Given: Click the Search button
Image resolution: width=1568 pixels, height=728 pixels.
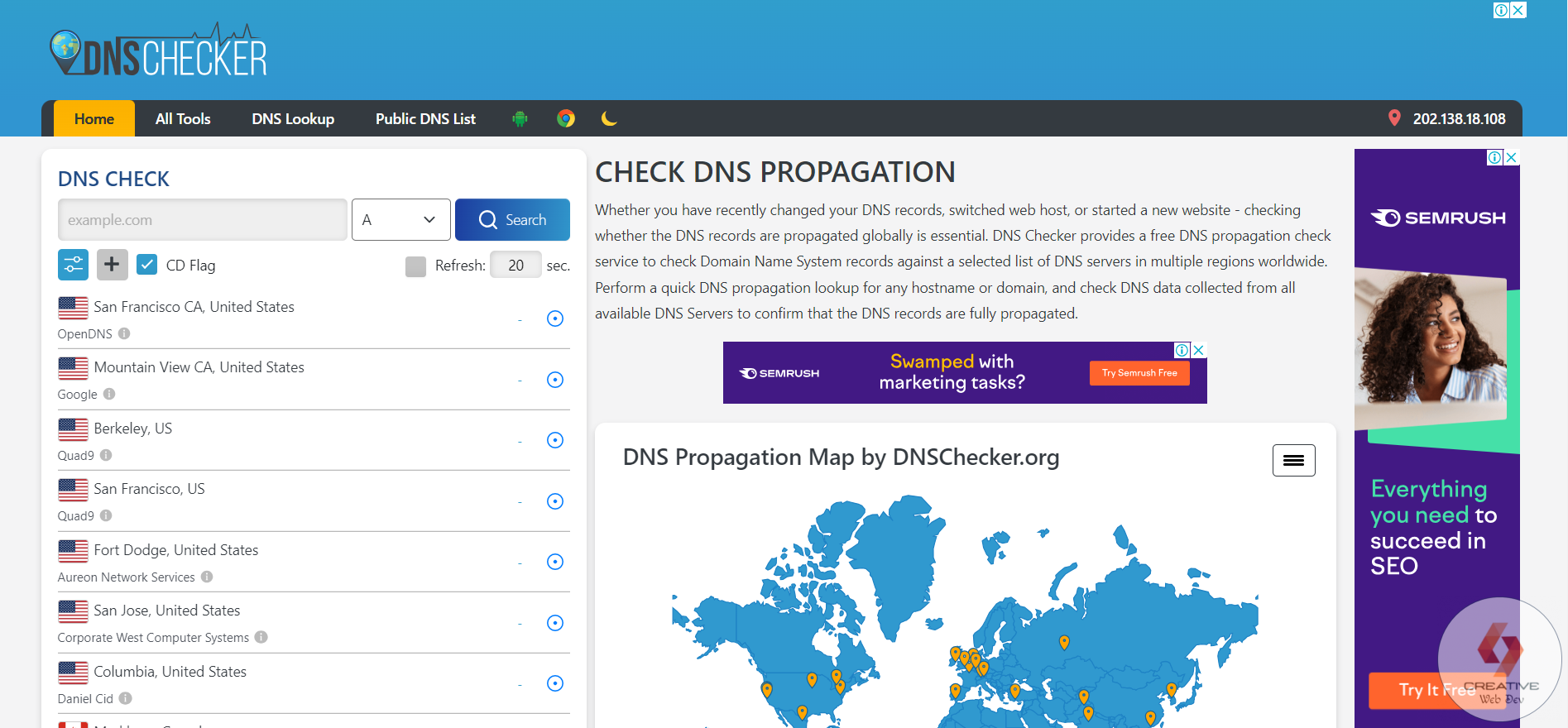Looking at the screenshot, I should point(512,219).
